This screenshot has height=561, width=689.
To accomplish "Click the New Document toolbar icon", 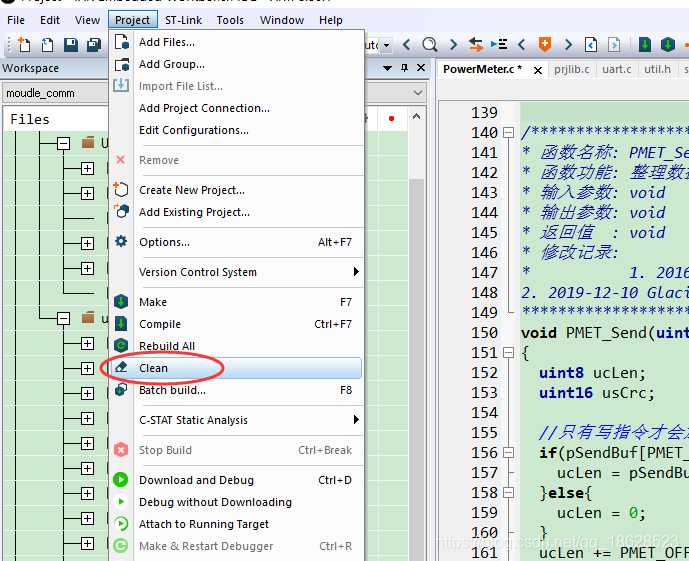I will point(24,44).
